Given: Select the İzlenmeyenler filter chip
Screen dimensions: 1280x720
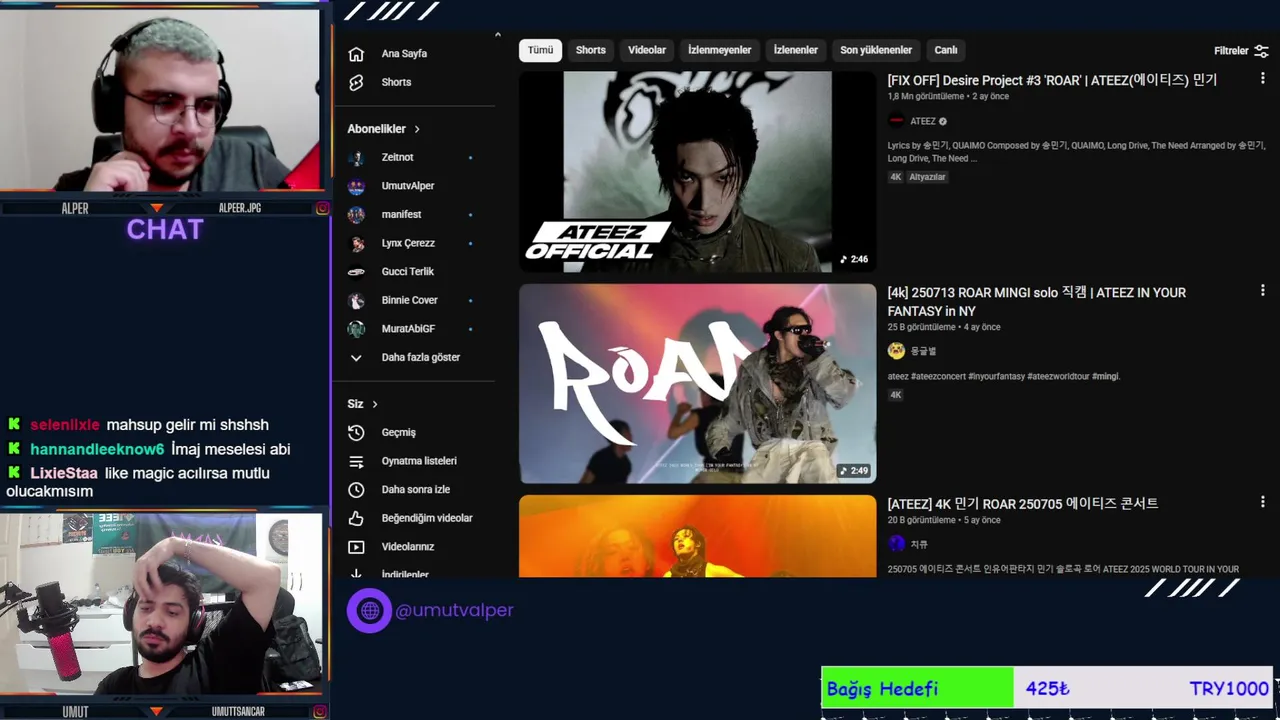Looking at the screenshot, I should click(719, 50).
